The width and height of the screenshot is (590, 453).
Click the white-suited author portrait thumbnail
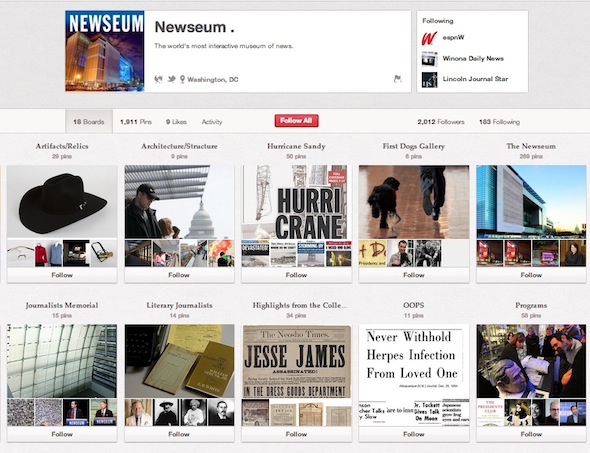[x=138, y=413]
